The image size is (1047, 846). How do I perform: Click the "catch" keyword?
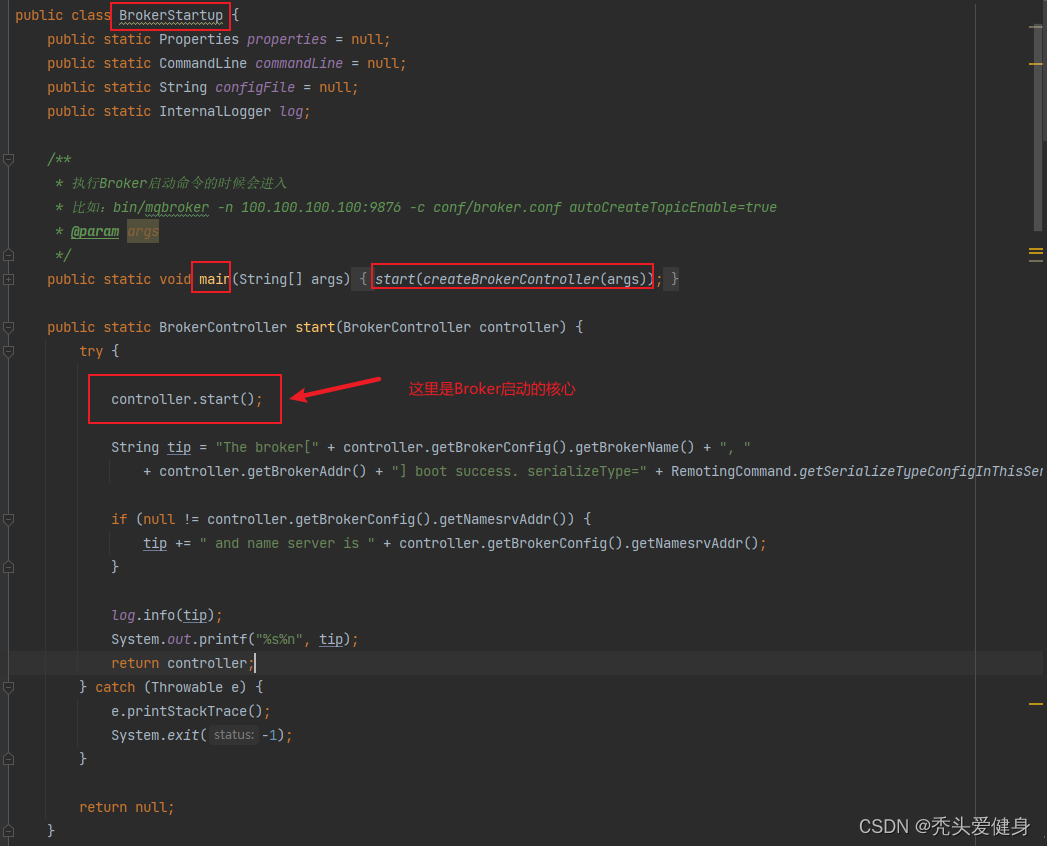[x=115, y=687]
